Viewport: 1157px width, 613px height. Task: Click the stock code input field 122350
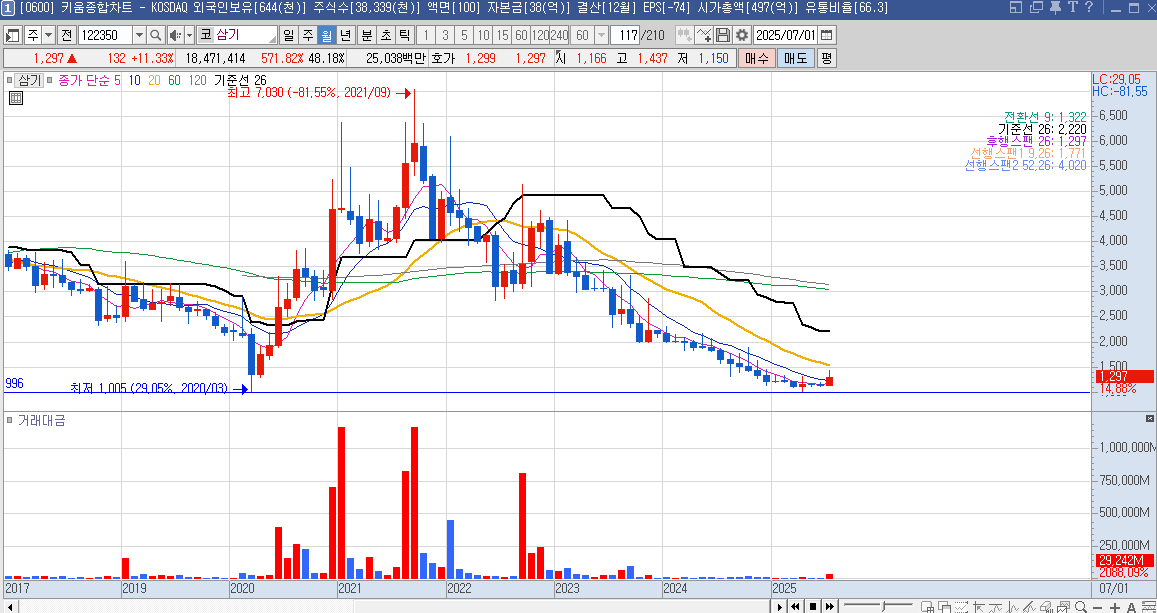tap(104, 35)
